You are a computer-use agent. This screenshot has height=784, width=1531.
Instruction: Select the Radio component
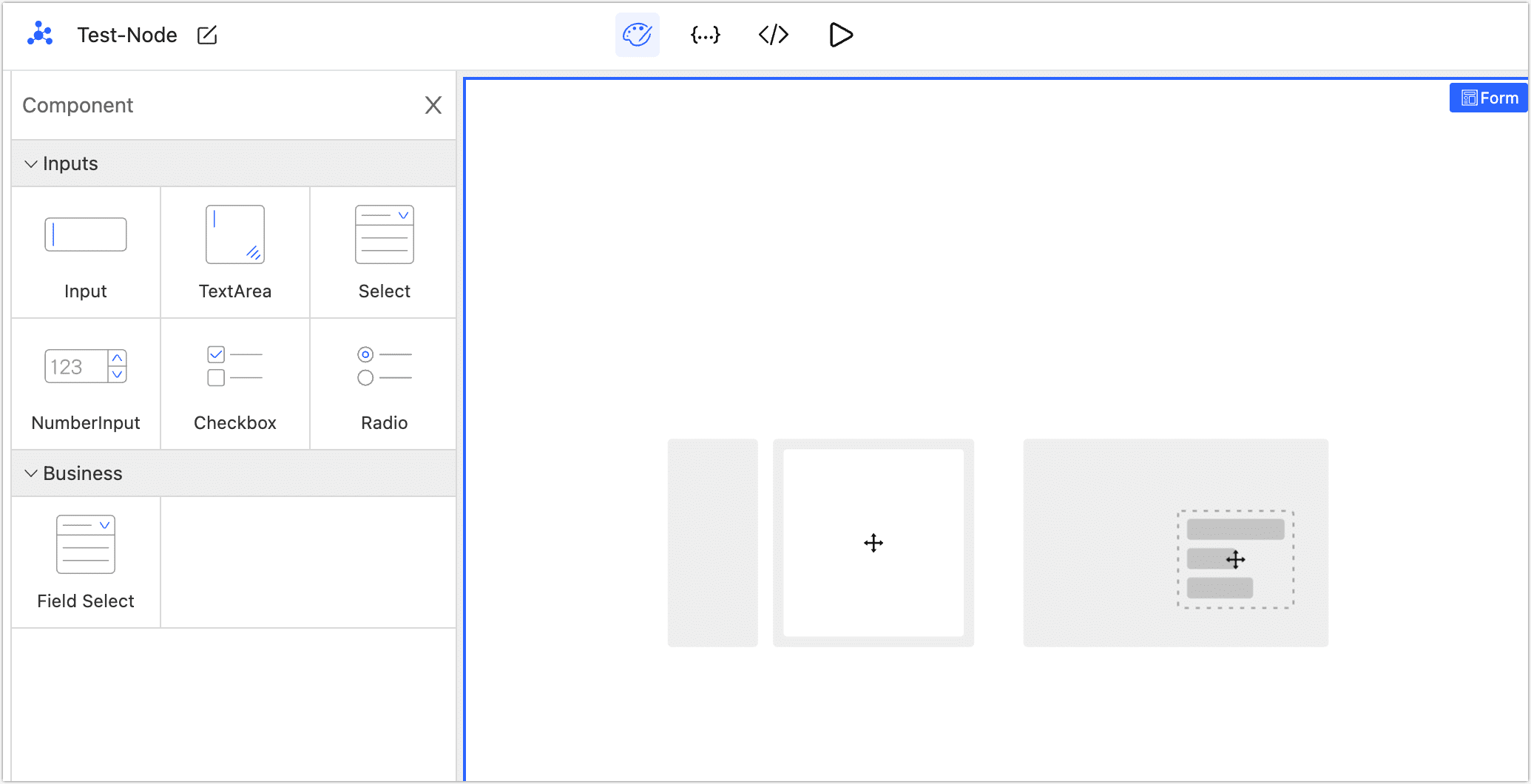tap(384, 385)
